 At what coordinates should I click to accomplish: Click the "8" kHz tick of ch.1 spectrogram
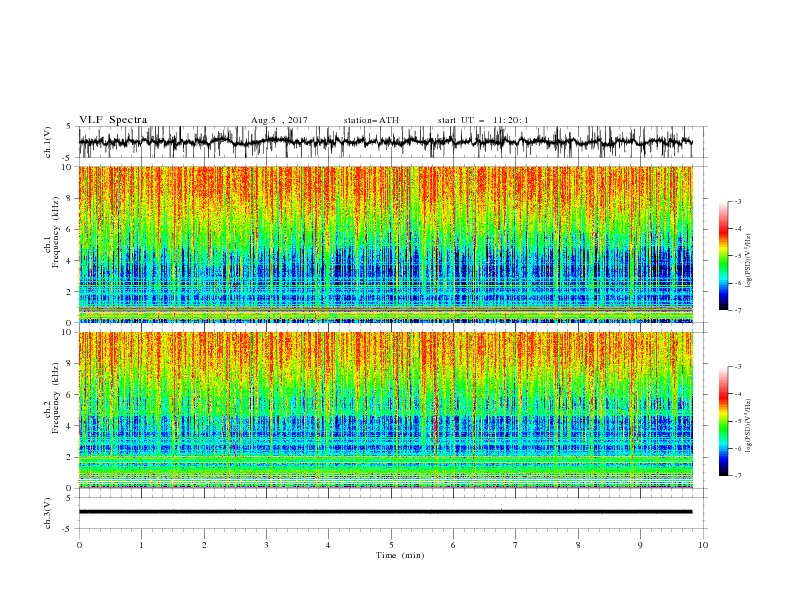(x=71, y=198)
